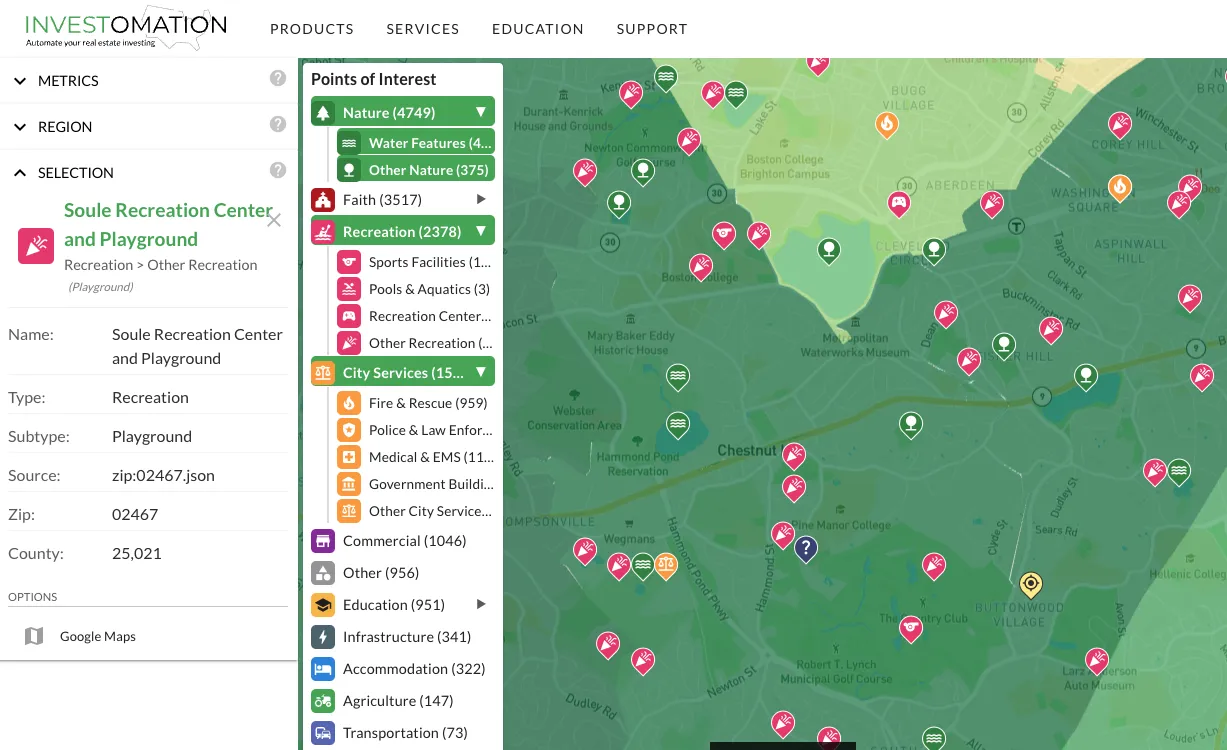Open the Education menu in top navigation

537,29
